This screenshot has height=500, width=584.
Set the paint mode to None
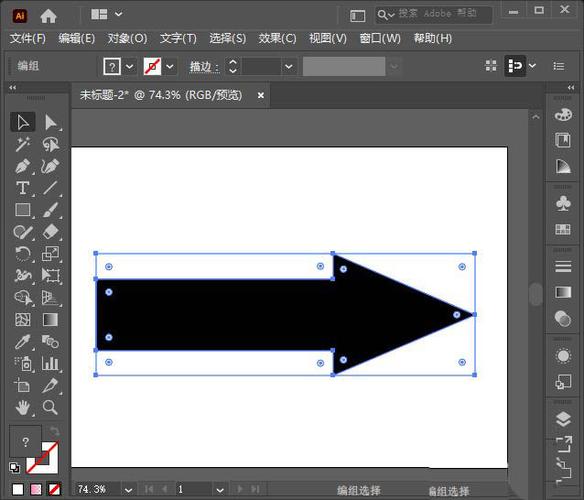point(54,489)
